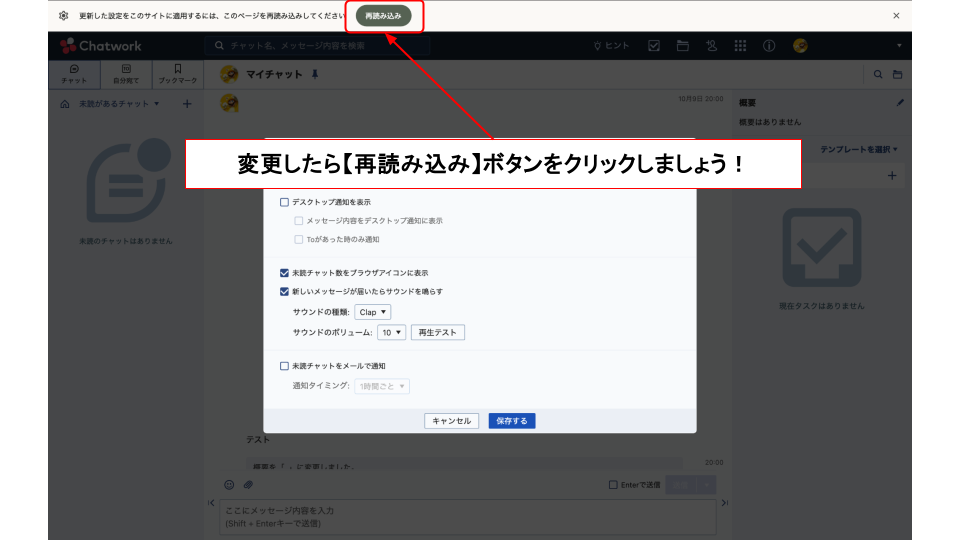Switch to the ブックマーク tab

click(x=177, y=73)
